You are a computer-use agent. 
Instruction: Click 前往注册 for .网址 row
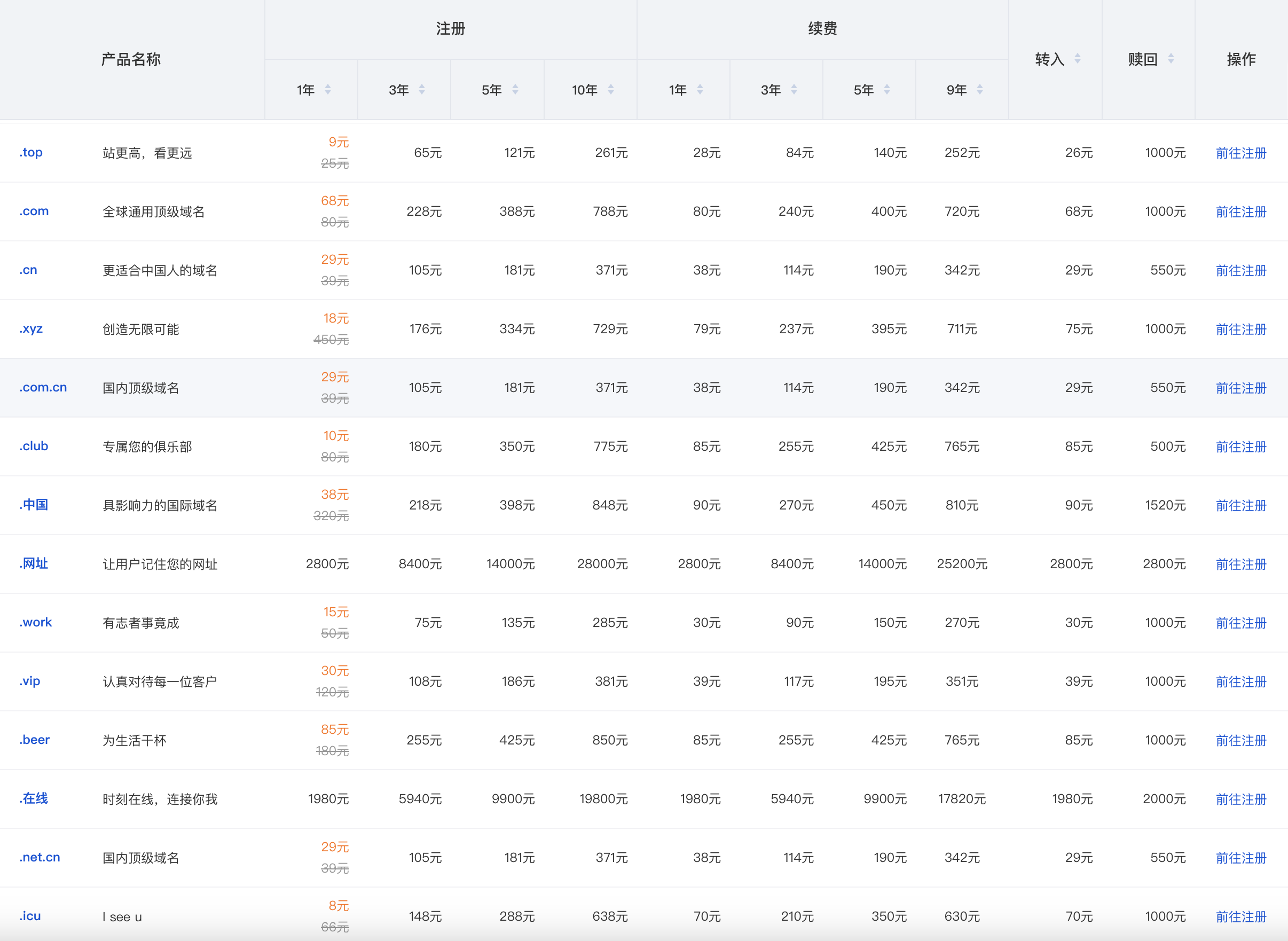coord(1242,564)
